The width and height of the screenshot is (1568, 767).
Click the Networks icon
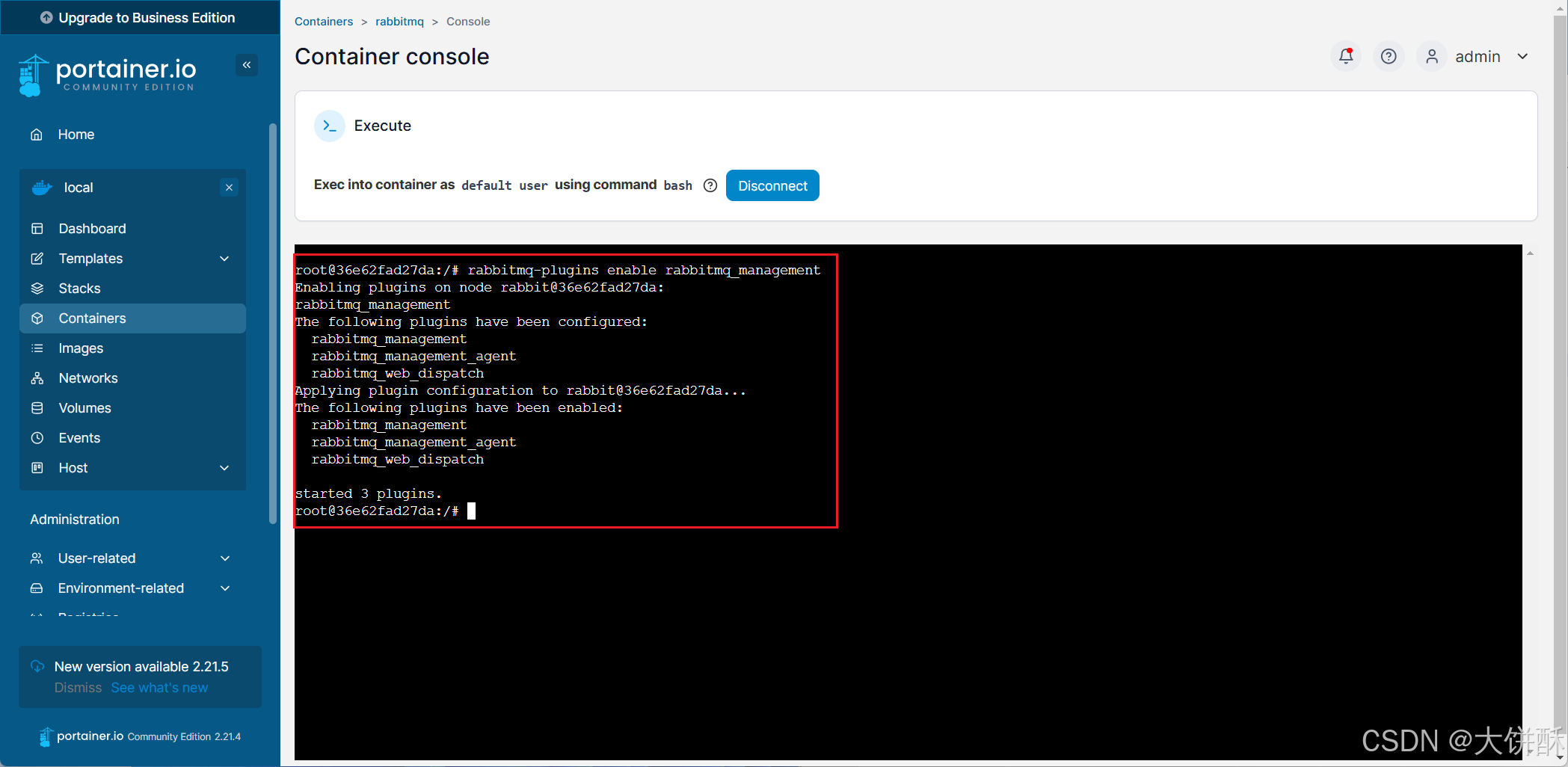pos(37,378)
